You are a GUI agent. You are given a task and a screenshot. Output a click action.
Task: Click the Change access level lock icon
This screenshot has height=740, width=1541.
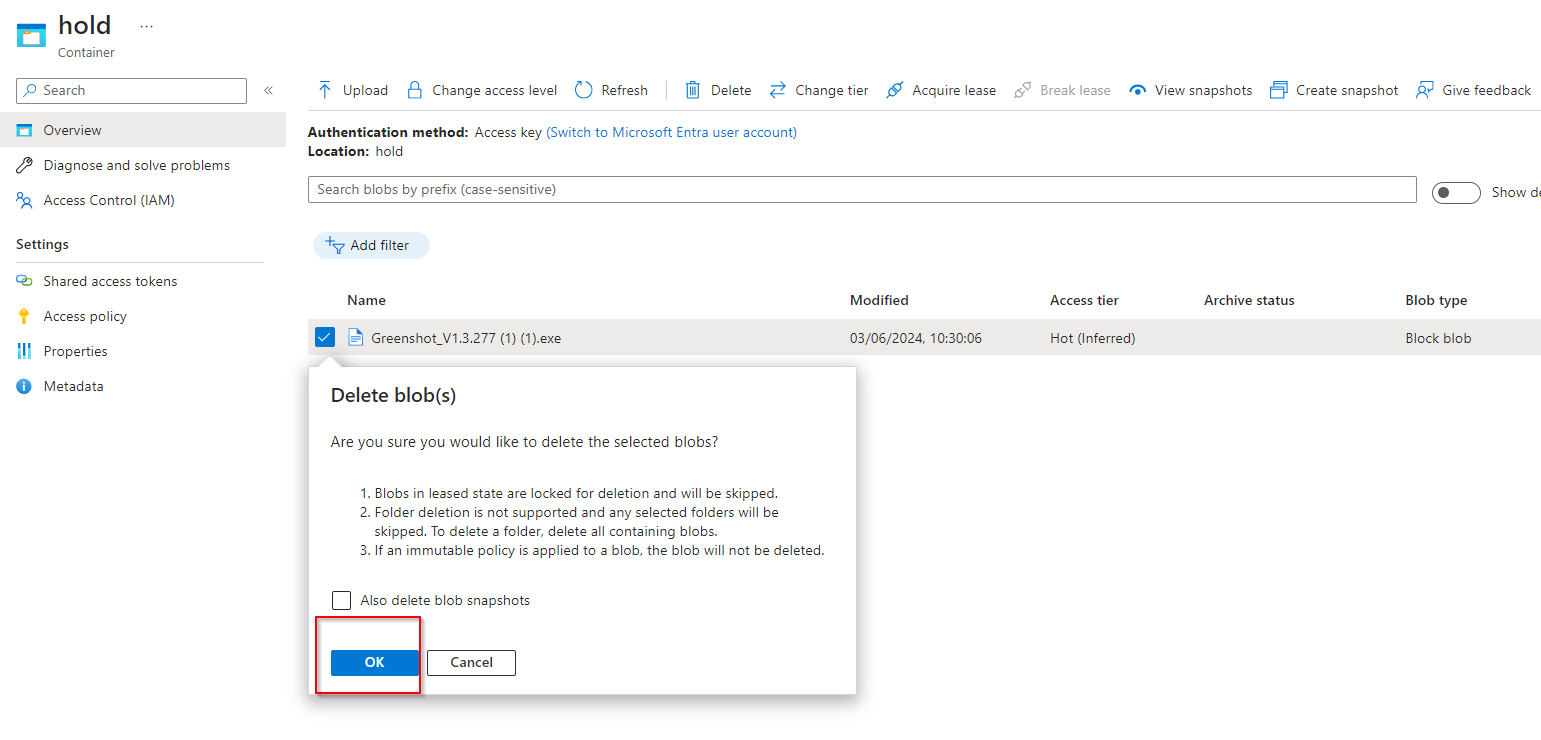415,90
